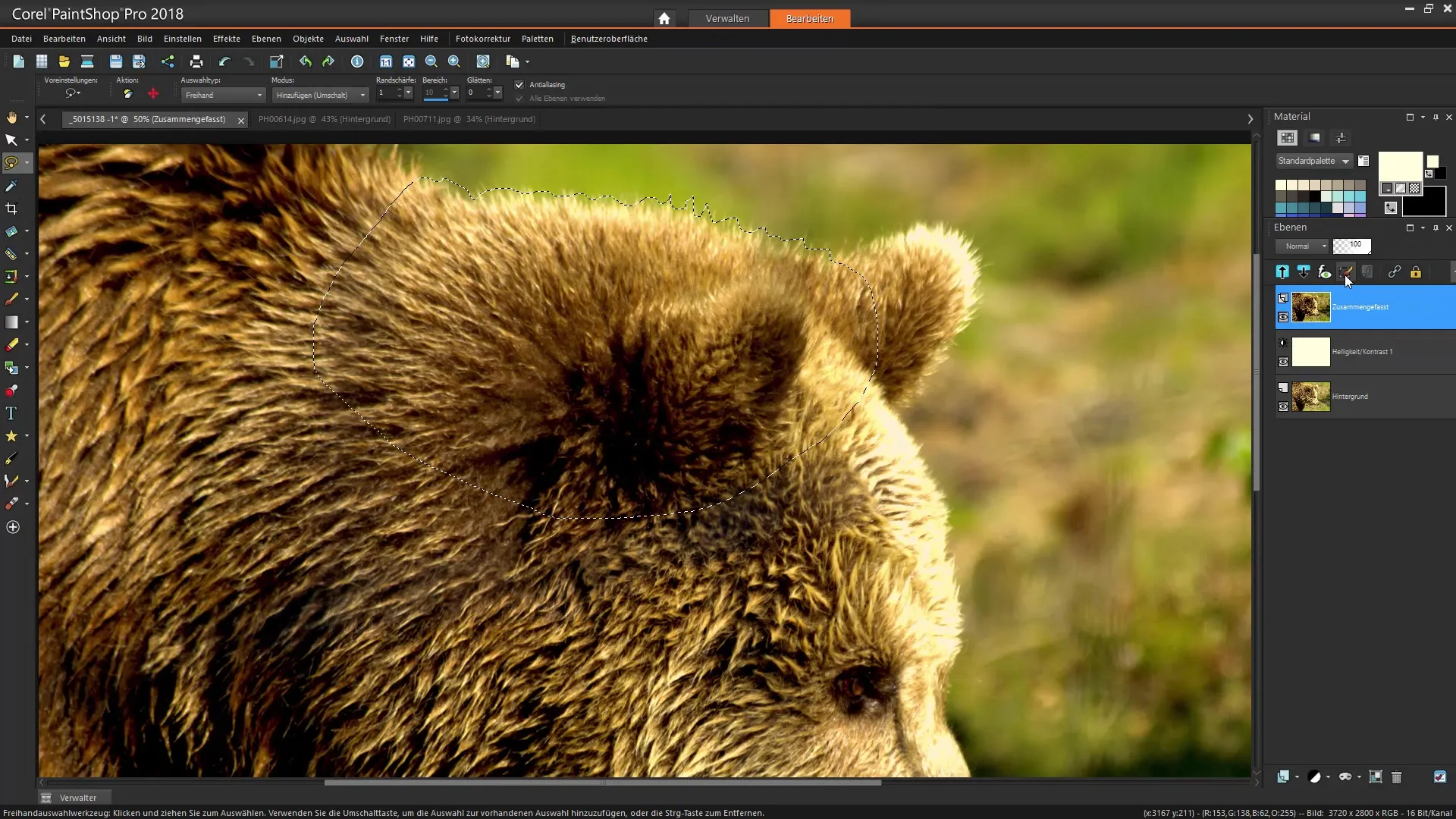Click the Zoom out magnifier icon
Image resolution: width=1456 pixels, height=819 pixels.
[431, 61]
